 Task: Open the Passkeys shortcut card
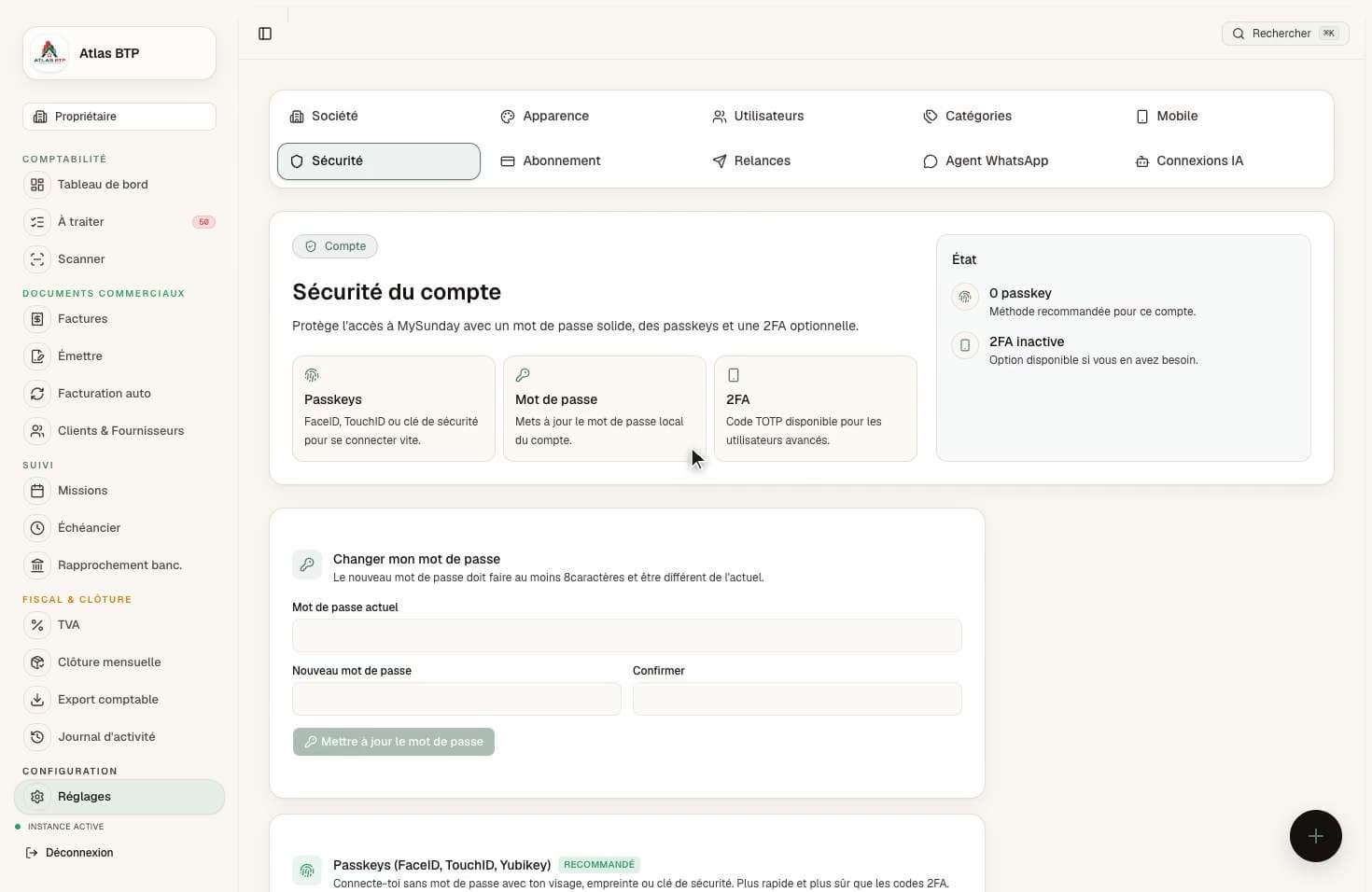point(394,409)
